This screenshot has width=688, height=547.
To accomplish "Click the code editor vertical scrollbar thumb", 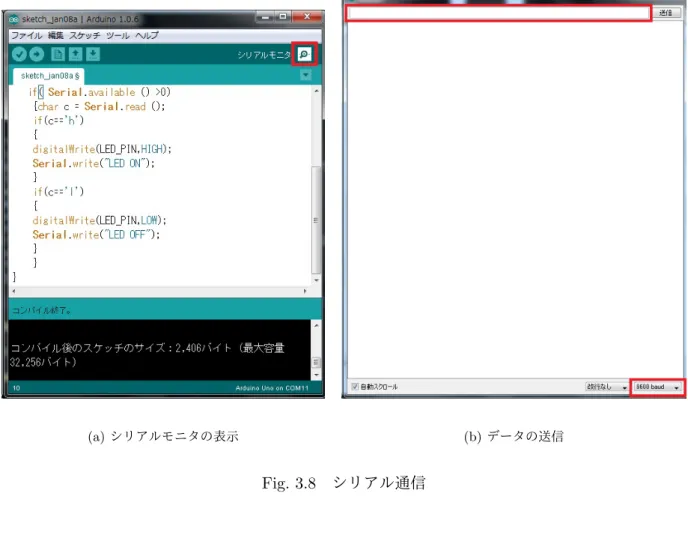I will click(x=316, y=219).
